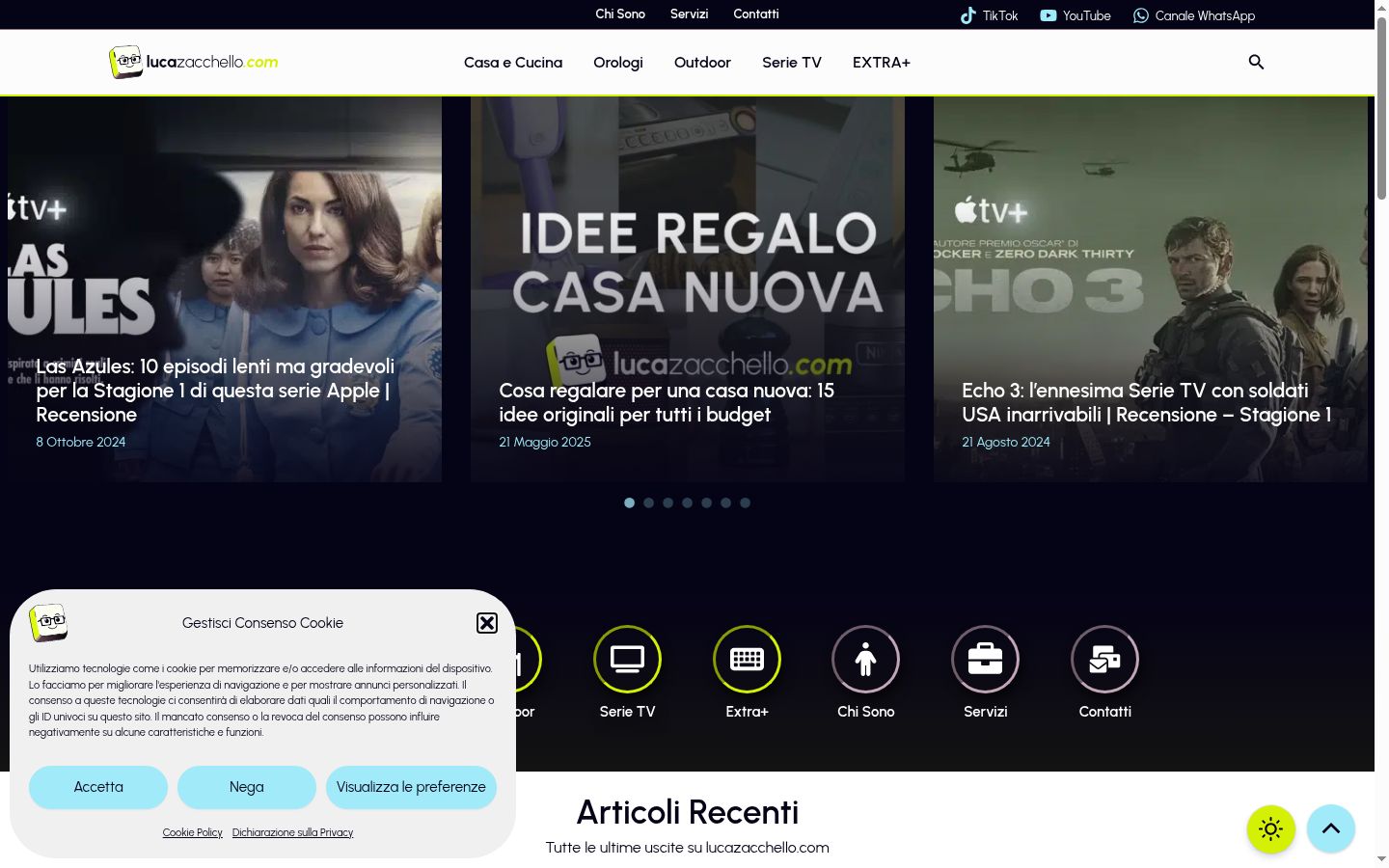Select the first carousel dot
Image resolution: width=1389 pixels, height=868 pixels.
630,502
